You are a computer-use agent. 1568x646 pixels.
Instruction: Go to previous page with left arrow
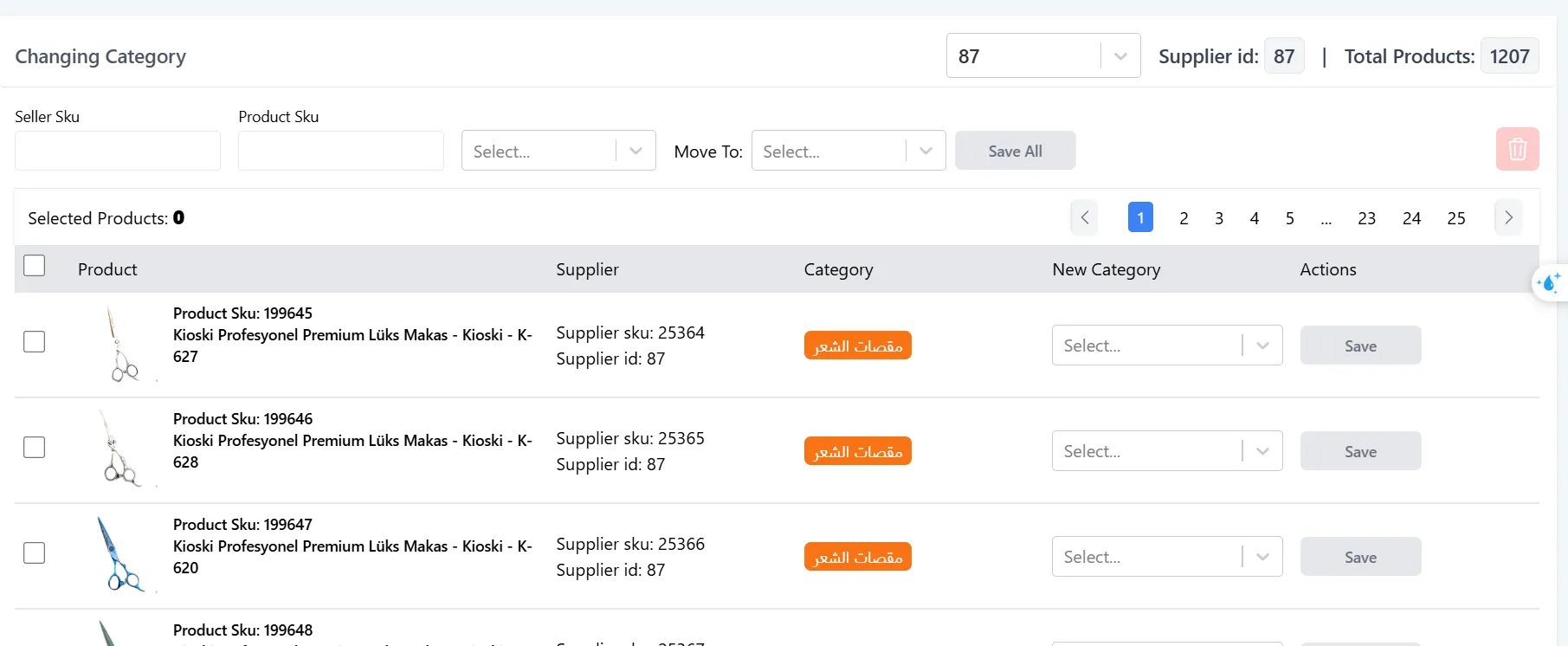(1084, 218)
